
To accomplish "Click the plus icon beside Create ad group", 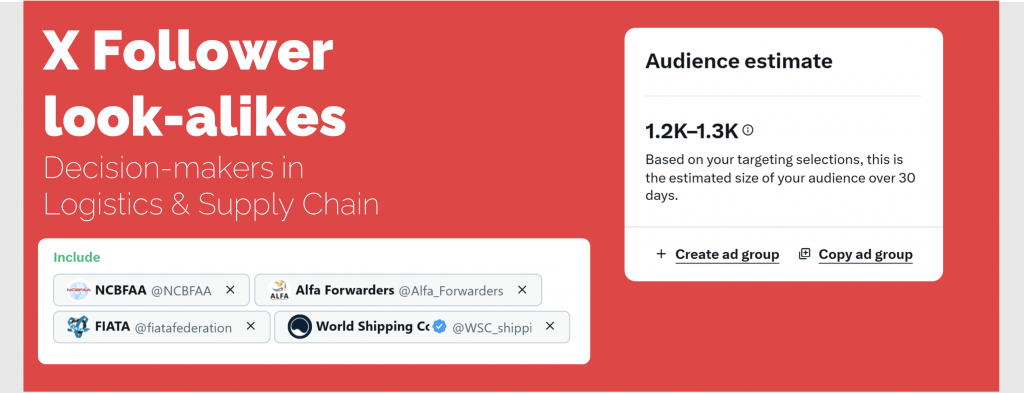I will pos(662,254).
